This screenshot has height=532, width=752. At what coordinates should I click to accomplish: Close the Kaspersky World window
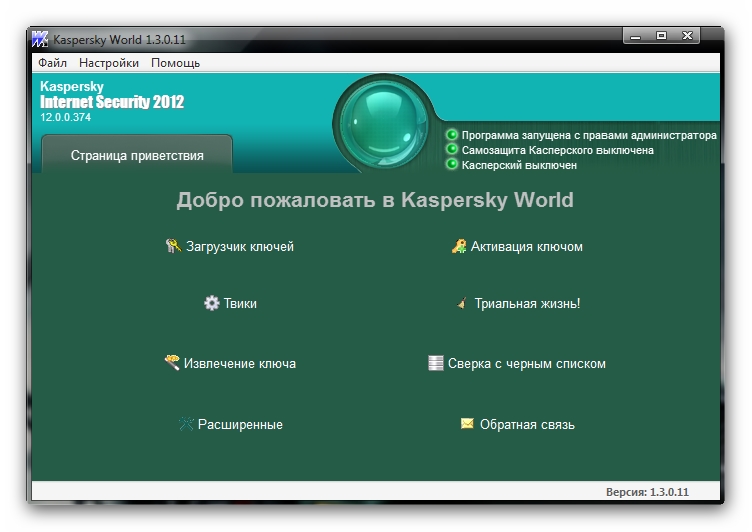687,36
